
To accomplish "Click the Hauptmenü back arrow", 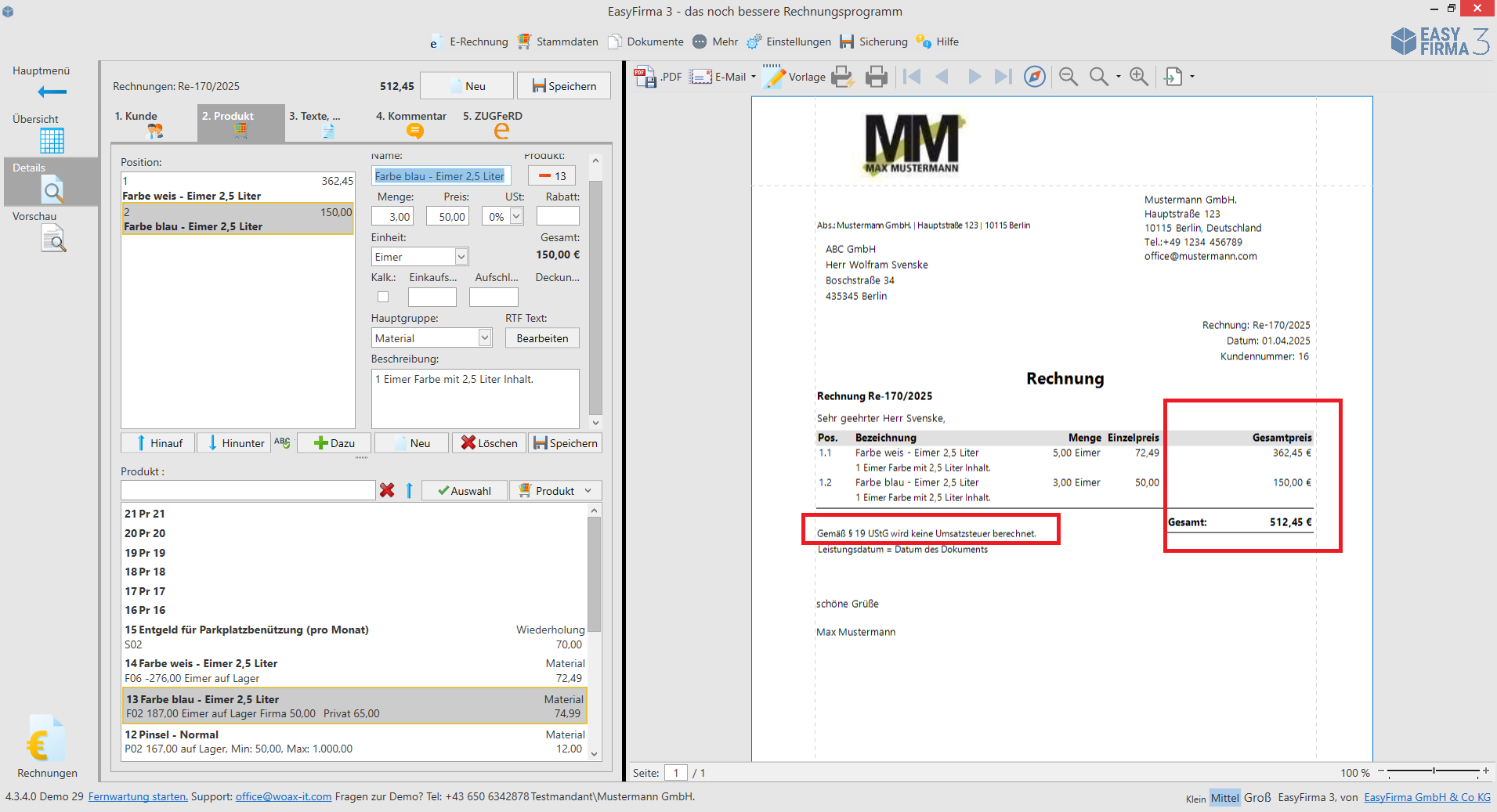I will click(x=52, y=92).
